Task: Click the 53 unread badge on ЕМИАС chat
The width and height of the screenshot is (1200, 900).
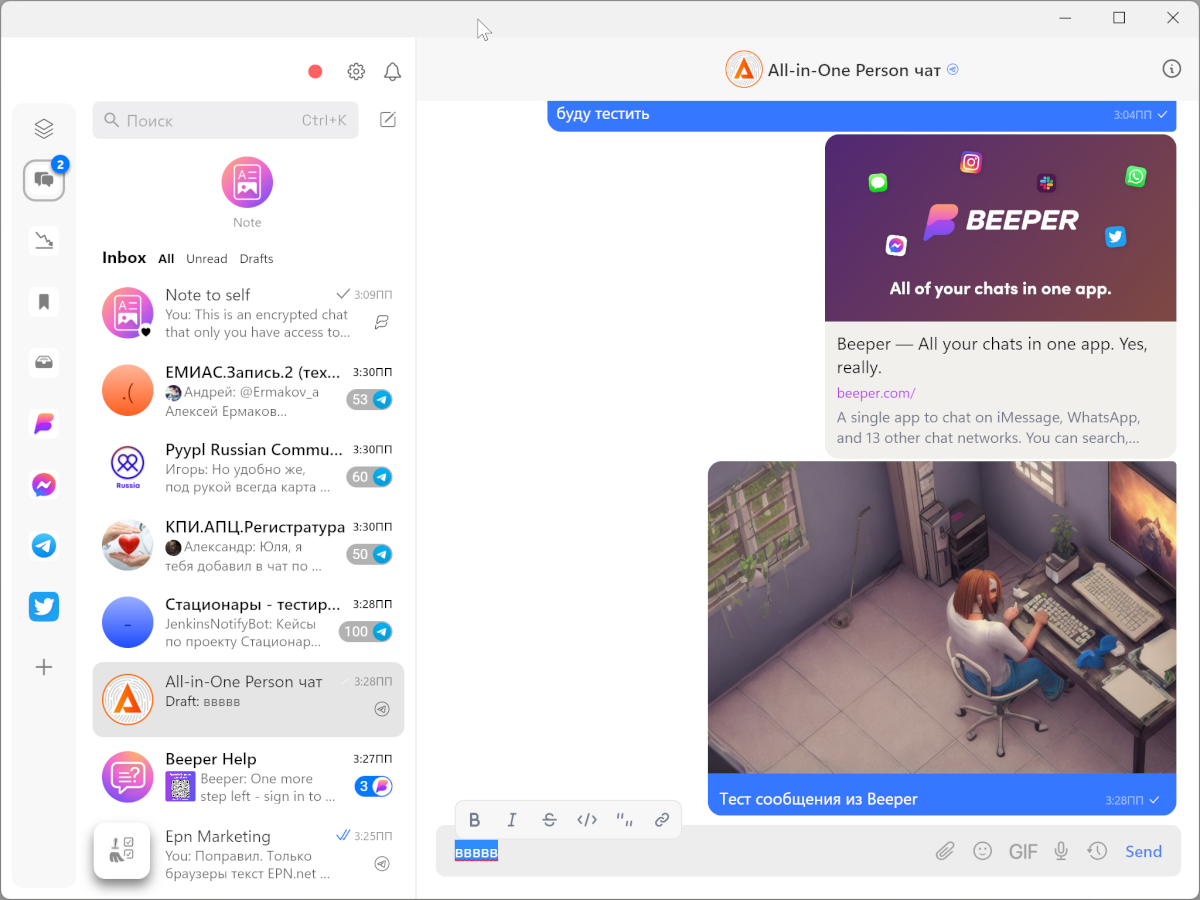Action: pyautogui.click(x=369, y=400)
